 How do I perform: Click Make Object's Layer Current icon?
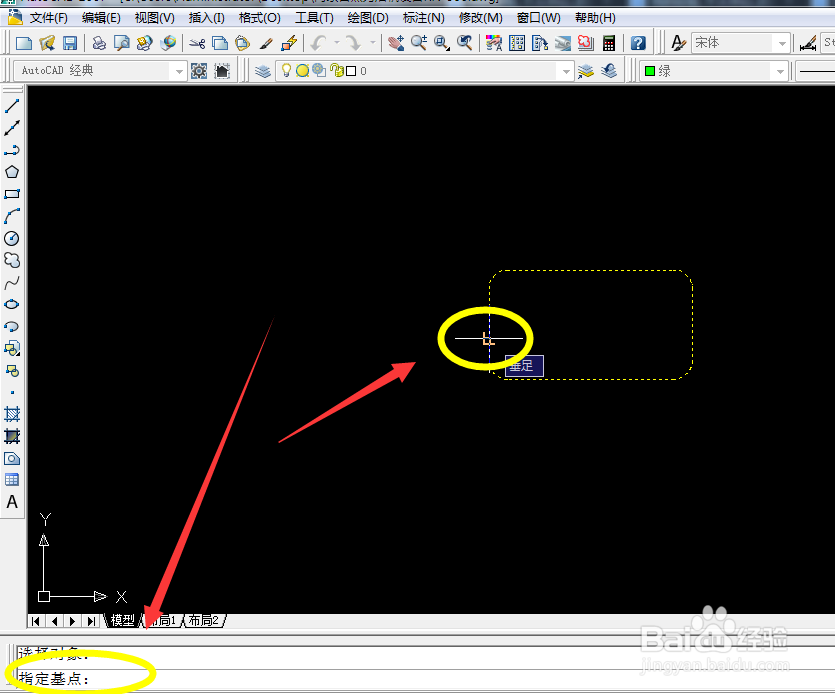(x=586, y=70)
